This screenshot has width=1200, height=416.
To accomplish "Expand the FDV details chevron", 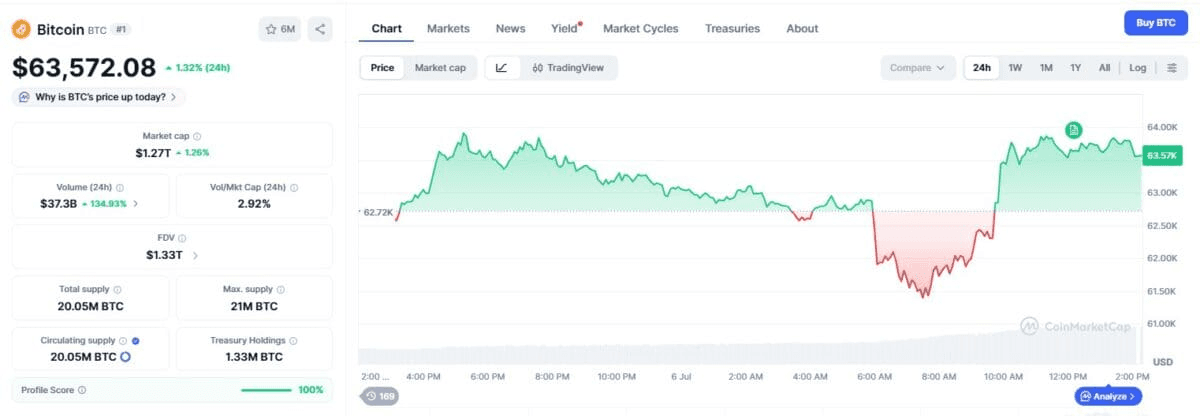I will [195, 255].
